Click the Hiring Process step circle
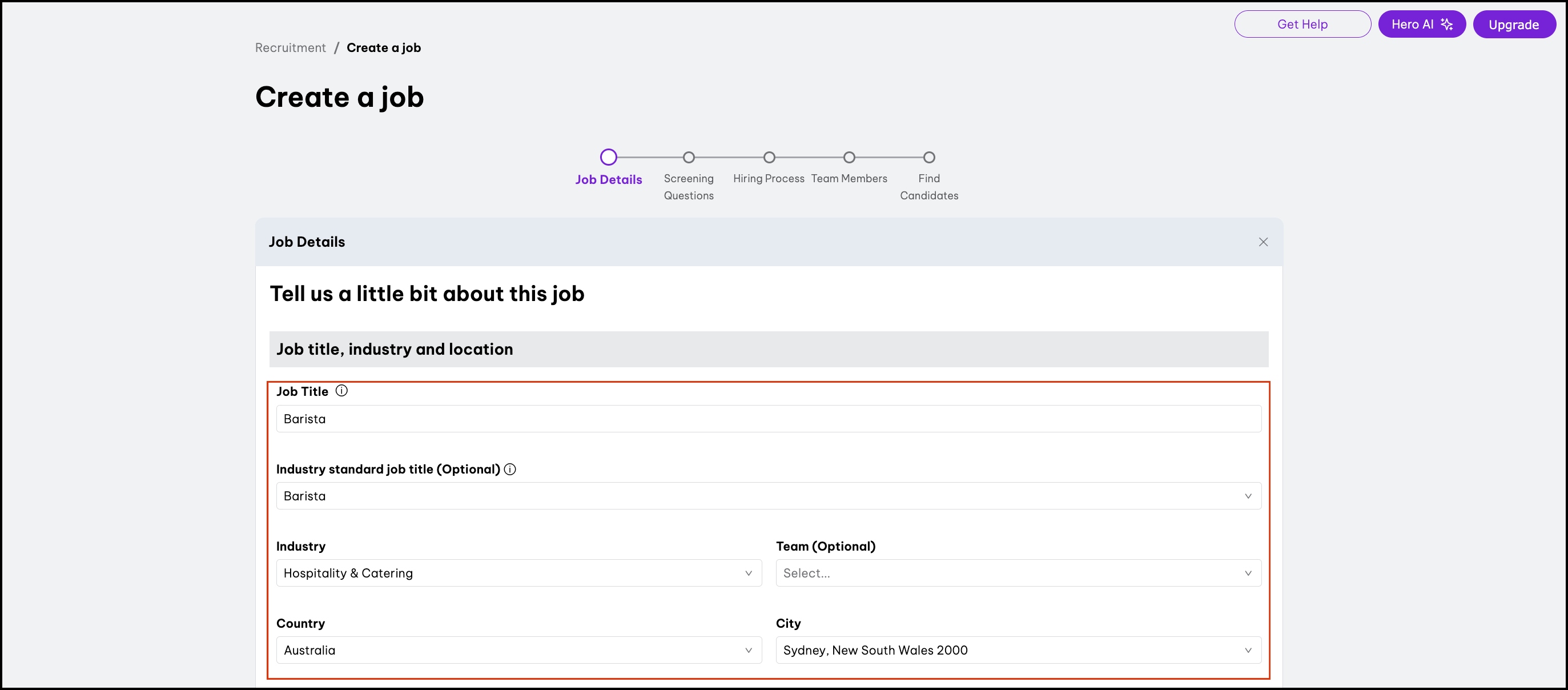This screenshot has width=1568, height=690. 769,157
